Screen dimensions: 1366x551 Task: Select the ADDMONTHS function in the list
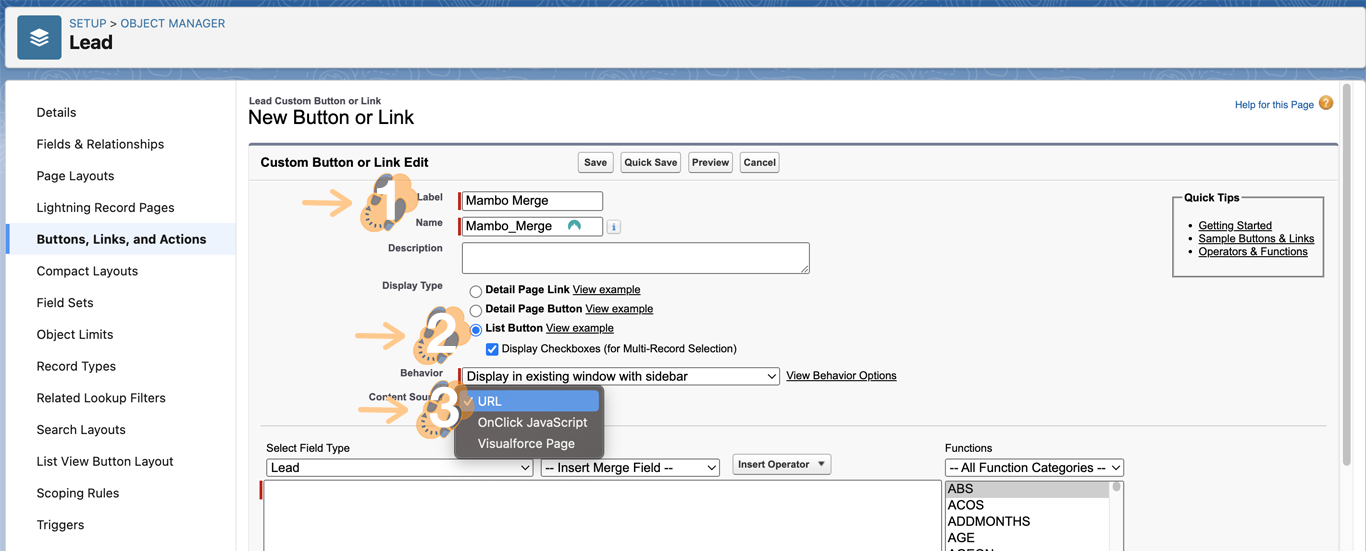pyautogui.click(x=988, y=521)
